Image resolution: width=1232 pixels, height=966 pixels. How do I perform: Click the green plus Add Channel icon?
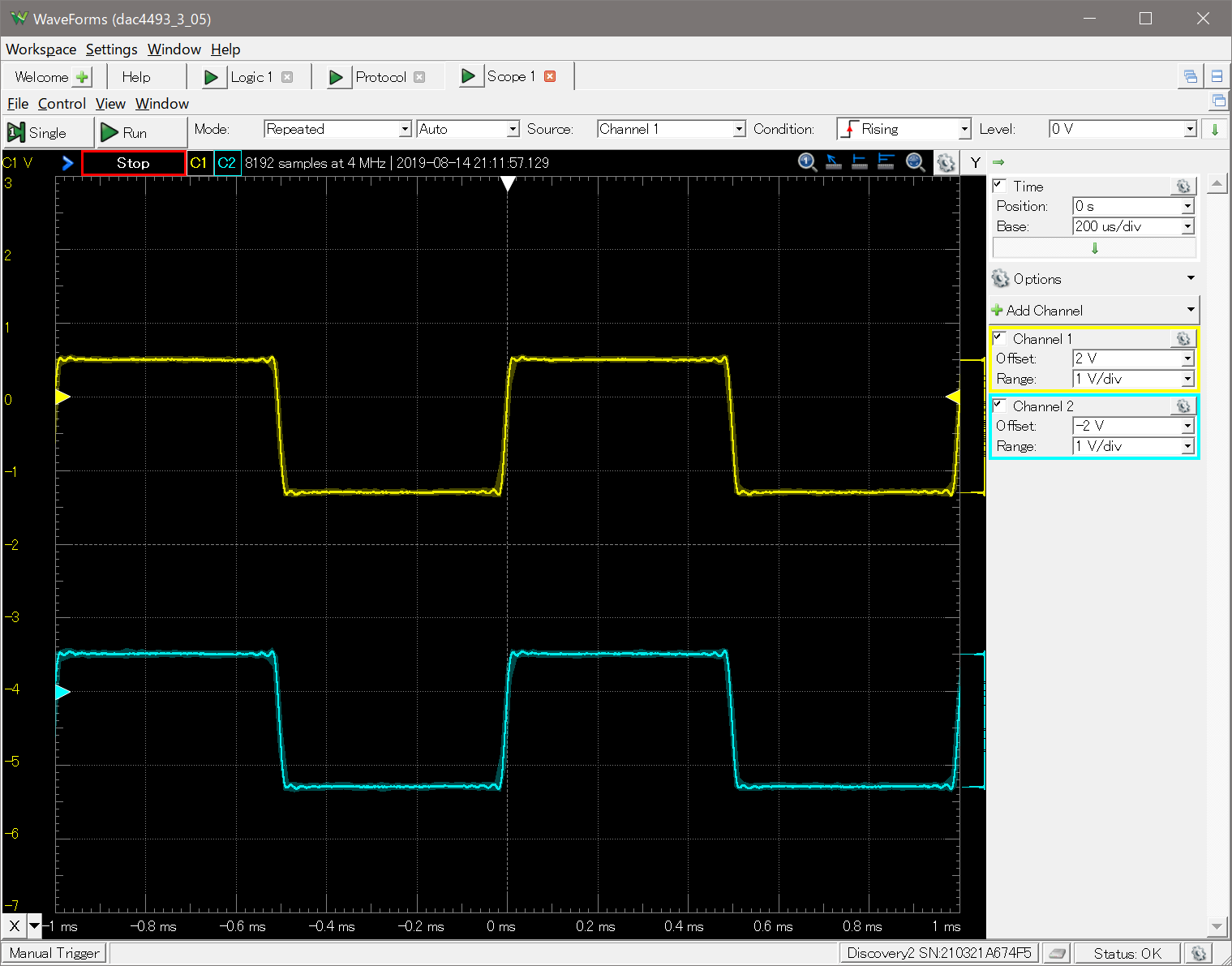pyautogui.click(x=997, y=311)
